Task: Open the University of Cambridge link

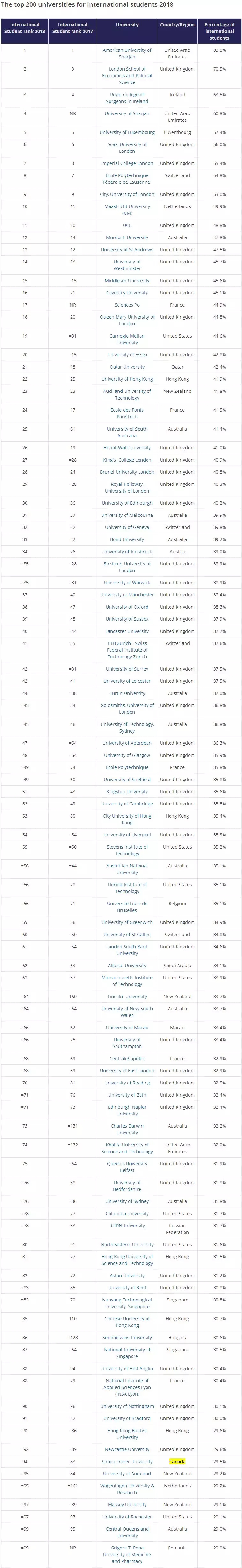Action: pyautogui.click(x=127, y=803)
